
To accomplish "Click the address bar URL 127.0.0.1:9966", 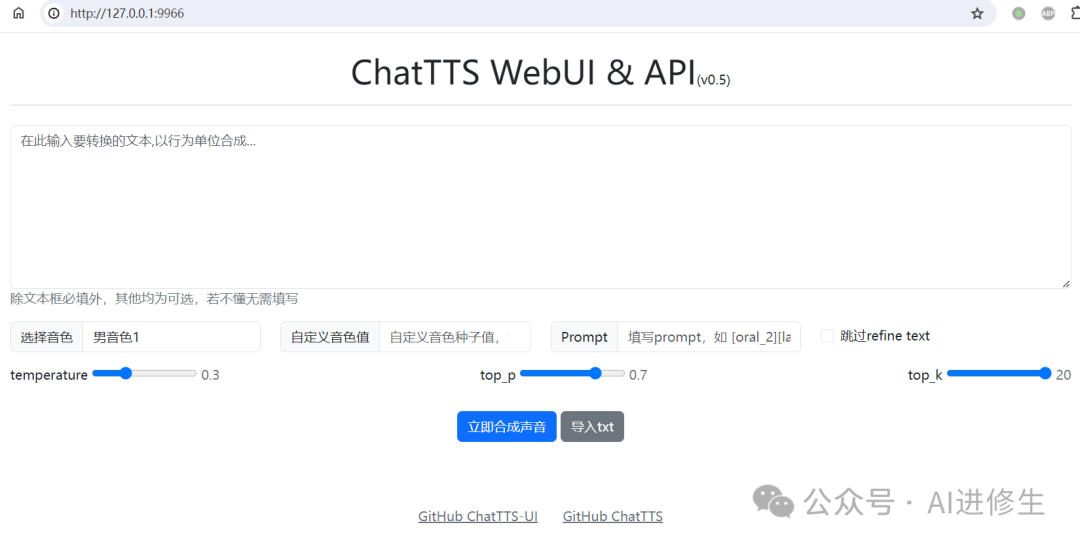I will coord(127,13).
